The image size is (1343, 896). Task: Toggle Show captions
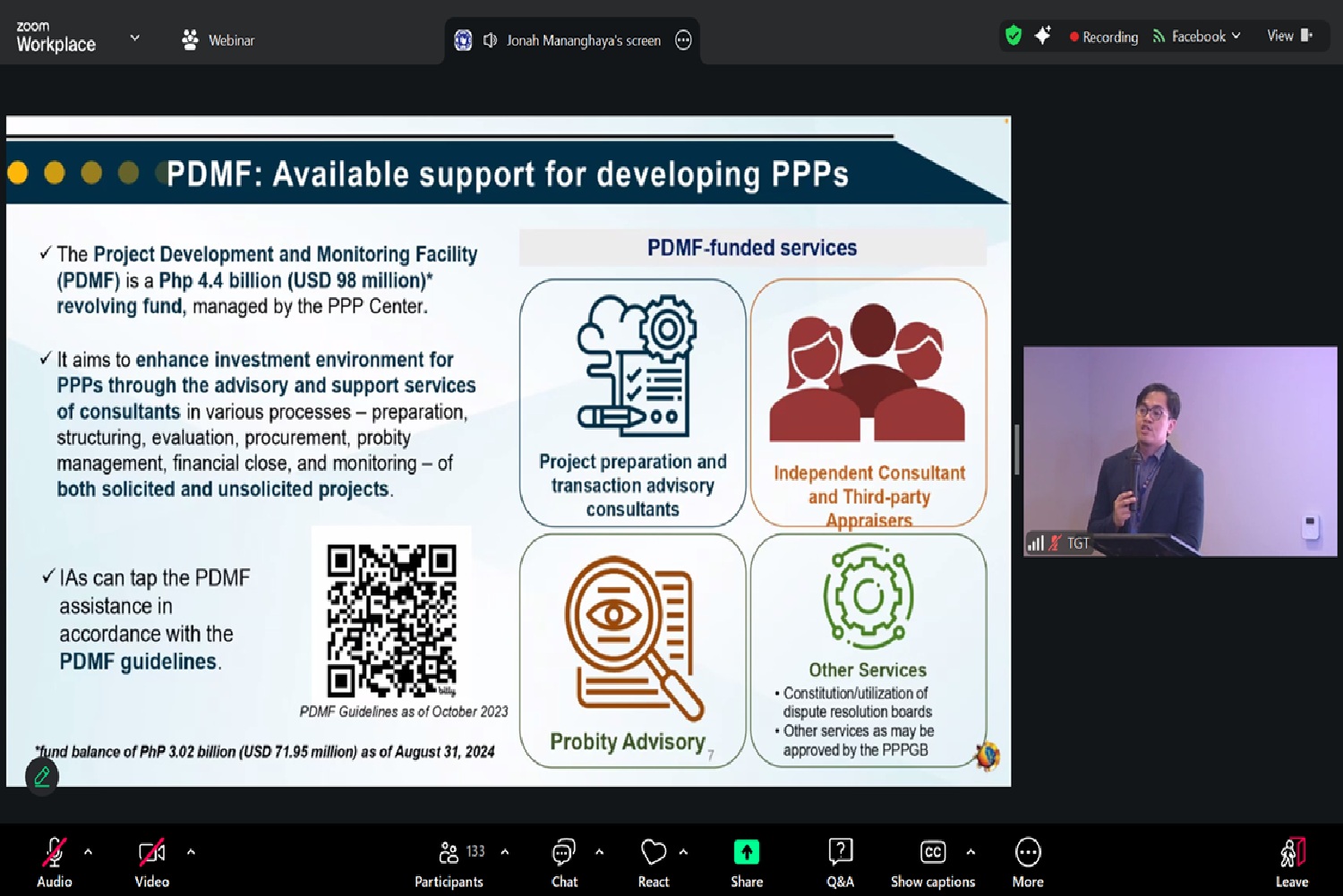(x=932, y=863)
